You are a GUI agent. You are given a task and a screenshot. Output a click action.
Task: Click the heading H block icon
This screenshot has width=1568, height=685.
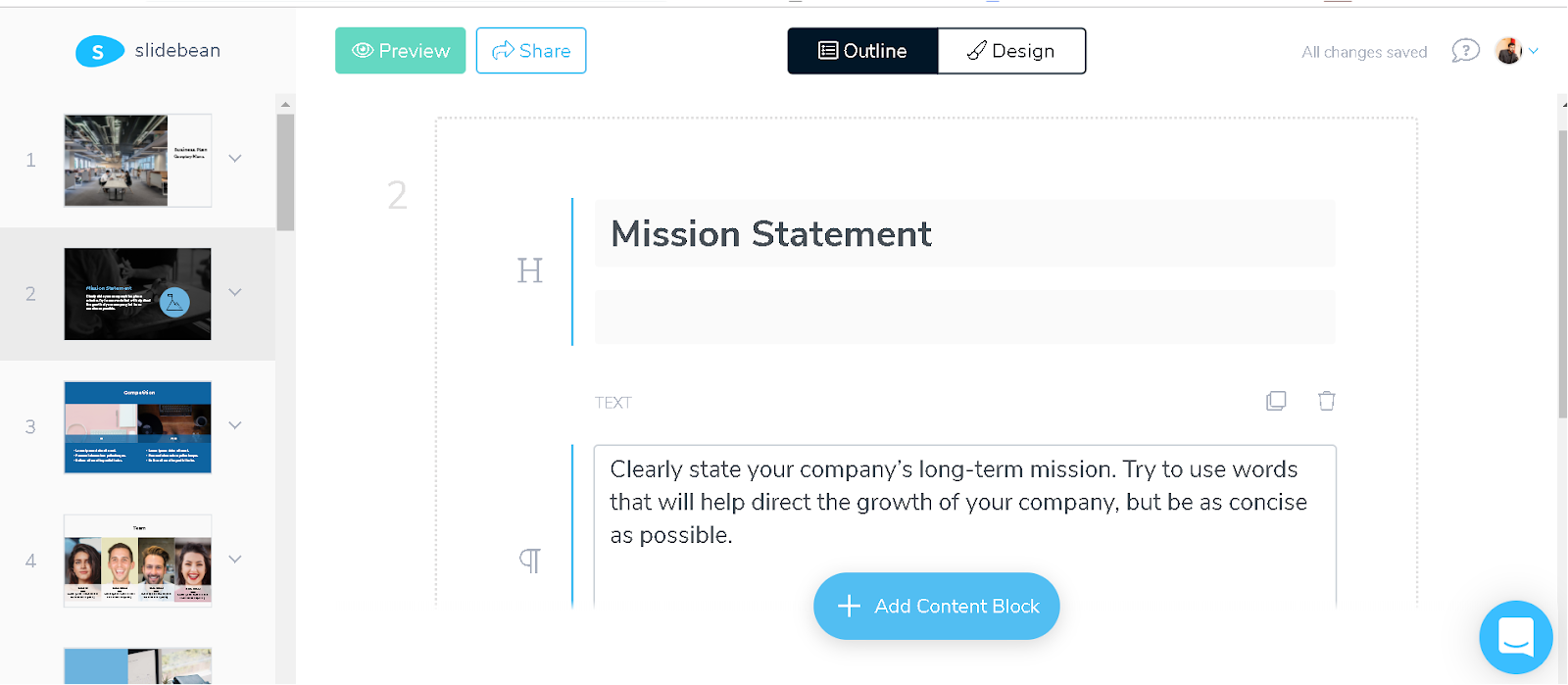point(529,270)
